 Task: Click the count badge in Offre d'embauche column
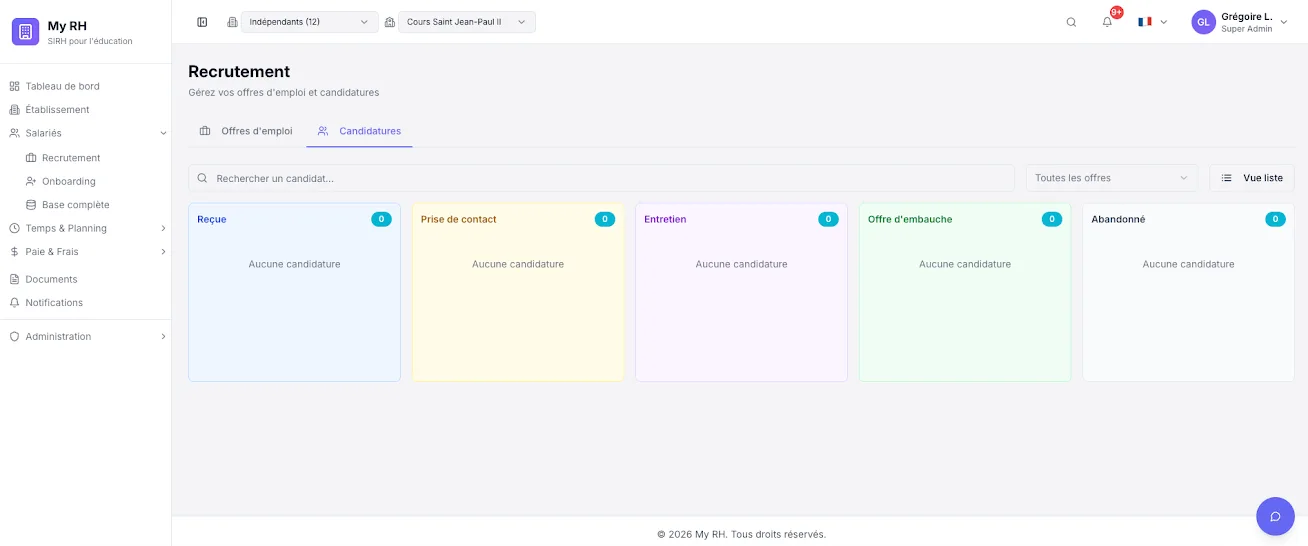pos(1052,219)
